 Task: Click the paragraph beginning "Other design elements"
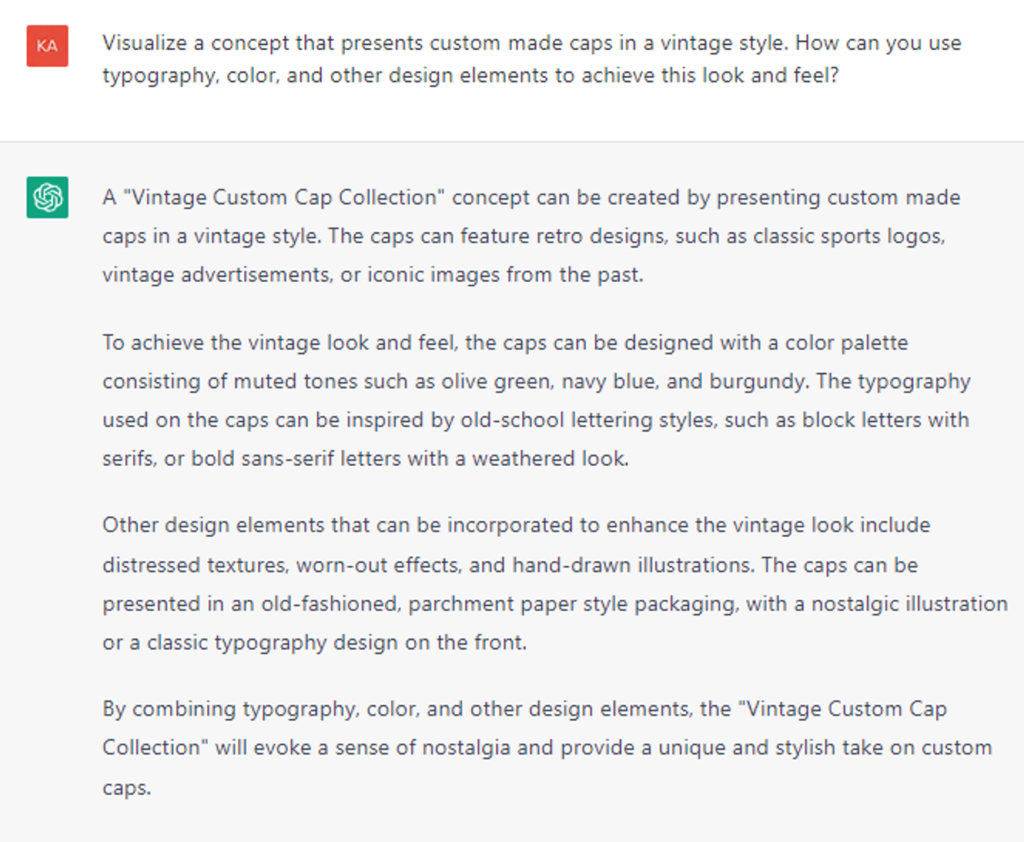[555, 584]
